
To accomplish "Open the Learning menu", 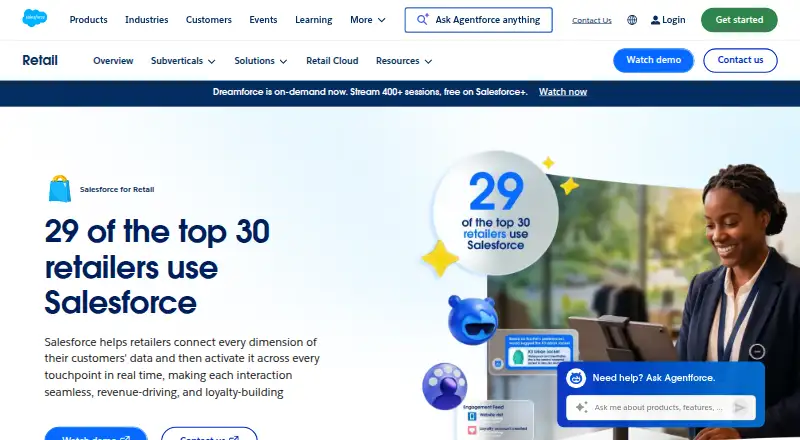I will tap(313, 20).
